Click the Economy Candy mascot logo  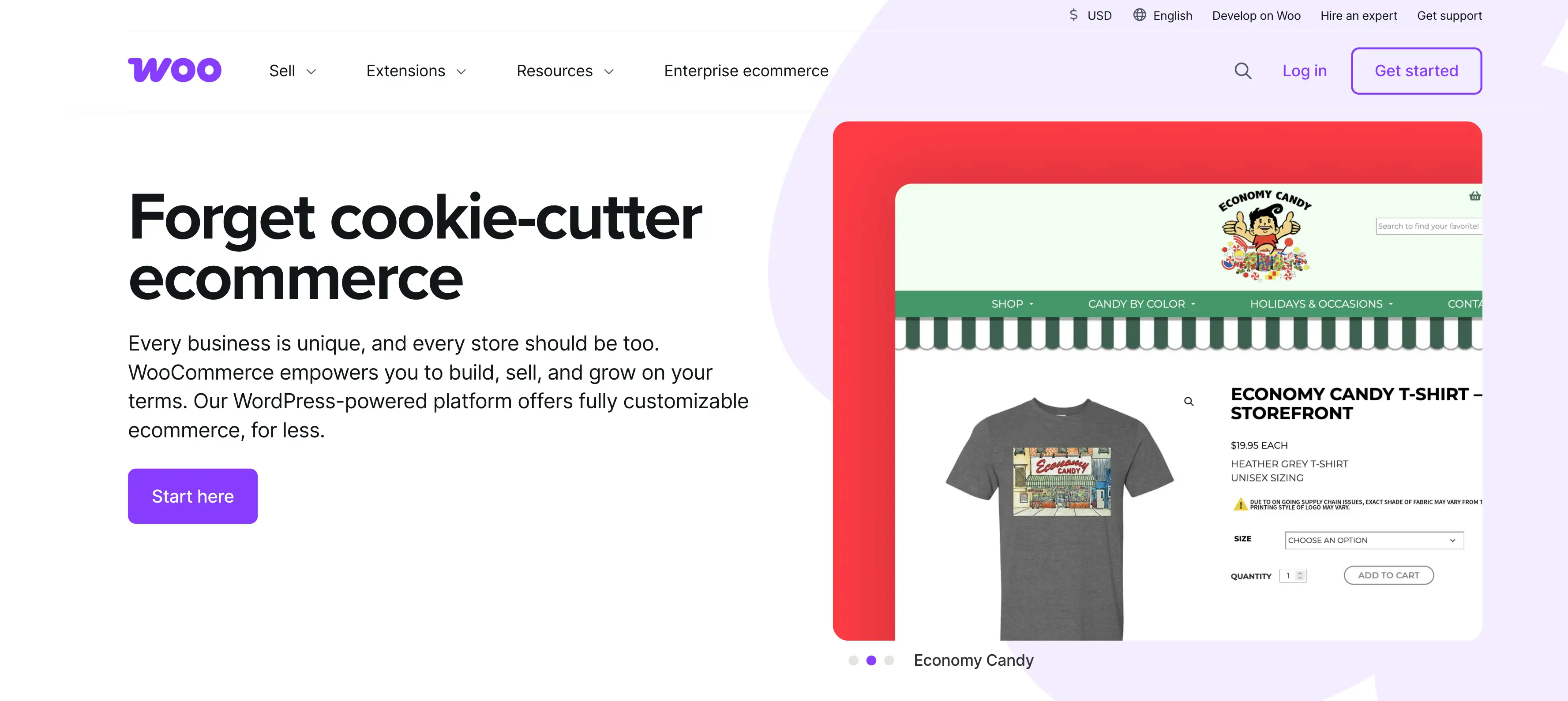(1264, 235)
